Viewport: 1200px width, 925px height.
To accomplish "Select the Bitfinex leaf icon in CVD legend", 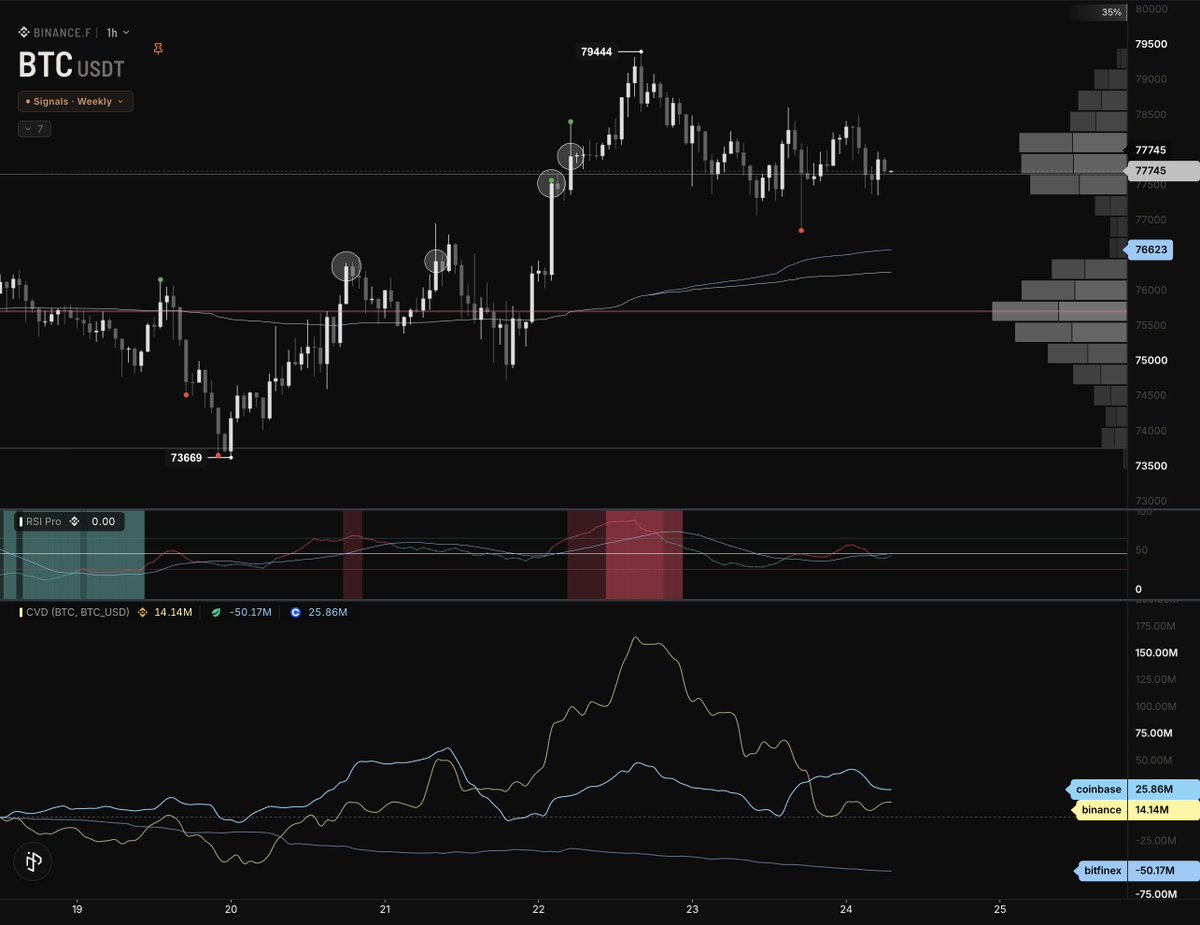I will coord(216,611).
